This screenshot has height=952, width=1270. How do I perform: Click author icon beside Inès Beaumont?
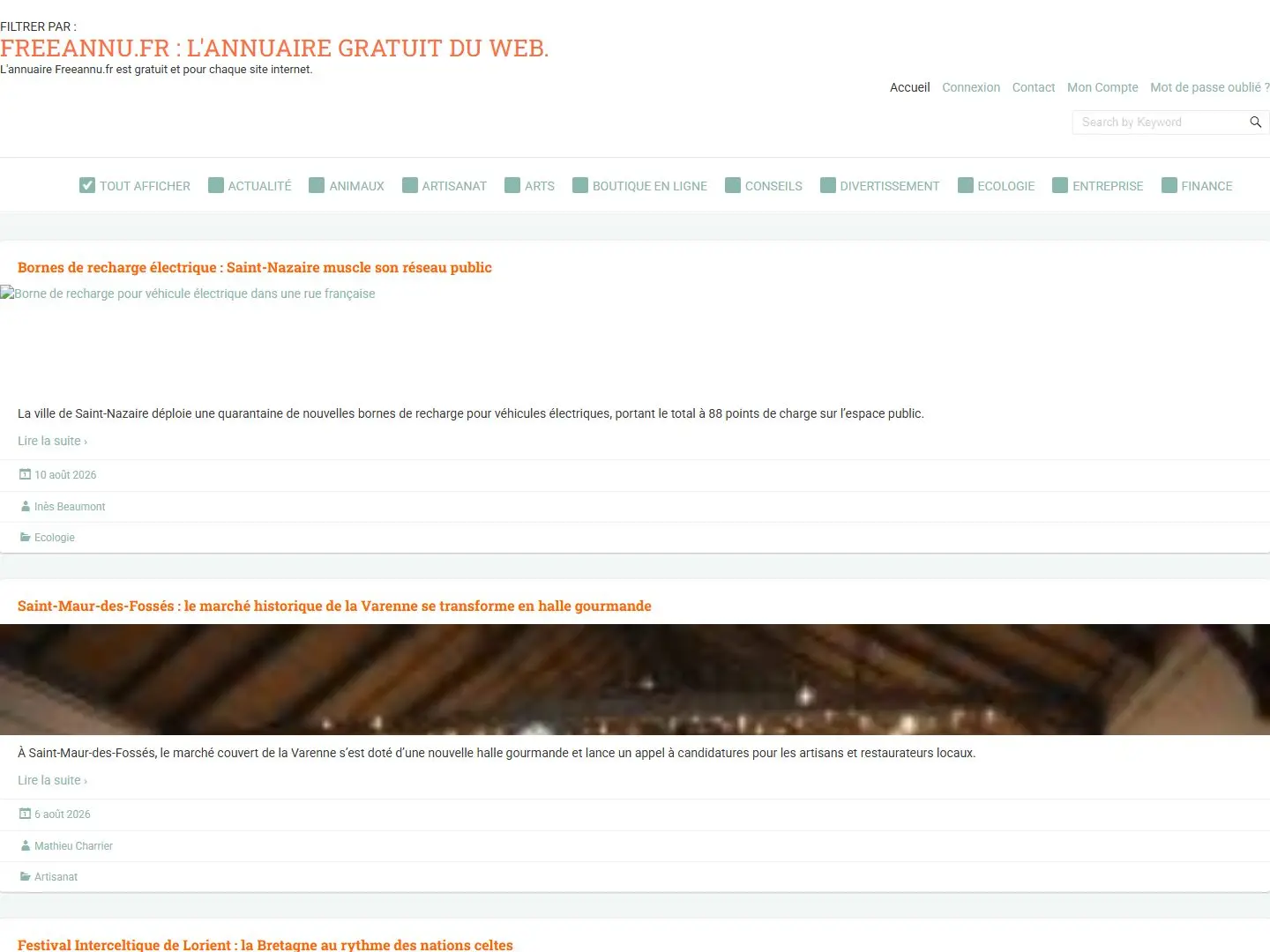[x=26, y=506]
